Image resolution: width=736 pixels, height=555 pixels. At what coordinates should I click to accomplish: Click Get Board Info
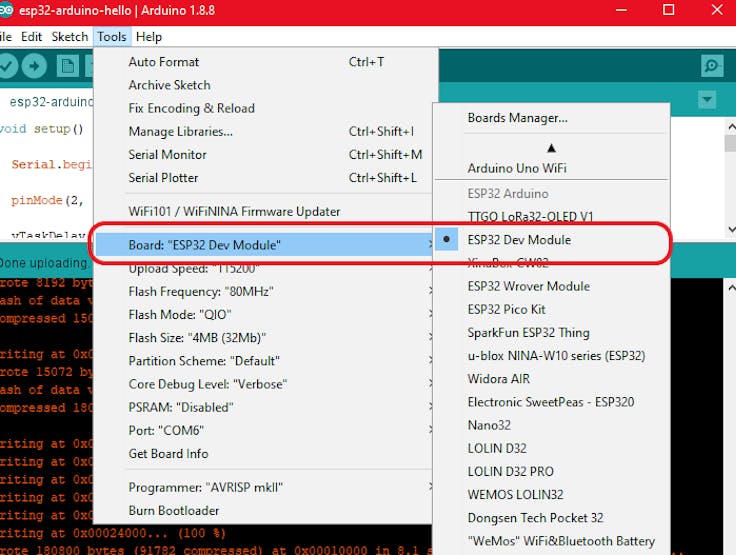click(265, 454)
